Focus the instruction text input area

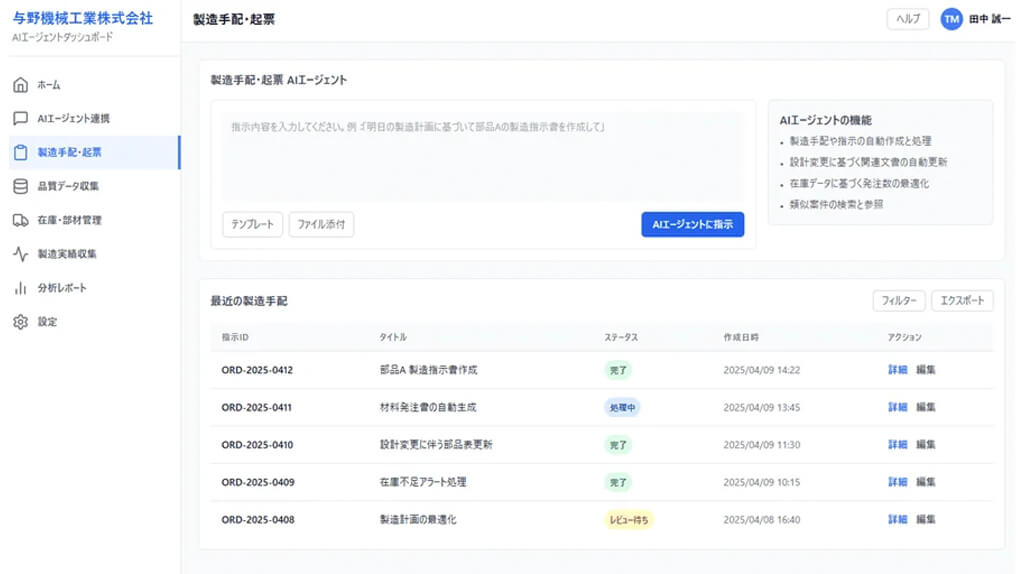click(x=482, y=155)
